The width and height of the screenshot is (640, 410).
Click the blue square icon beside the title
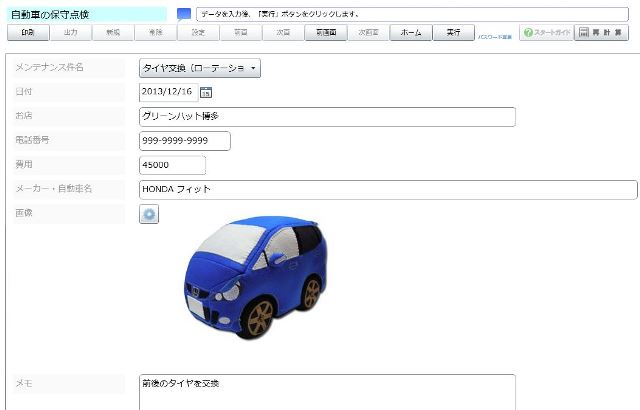point(183,14)
